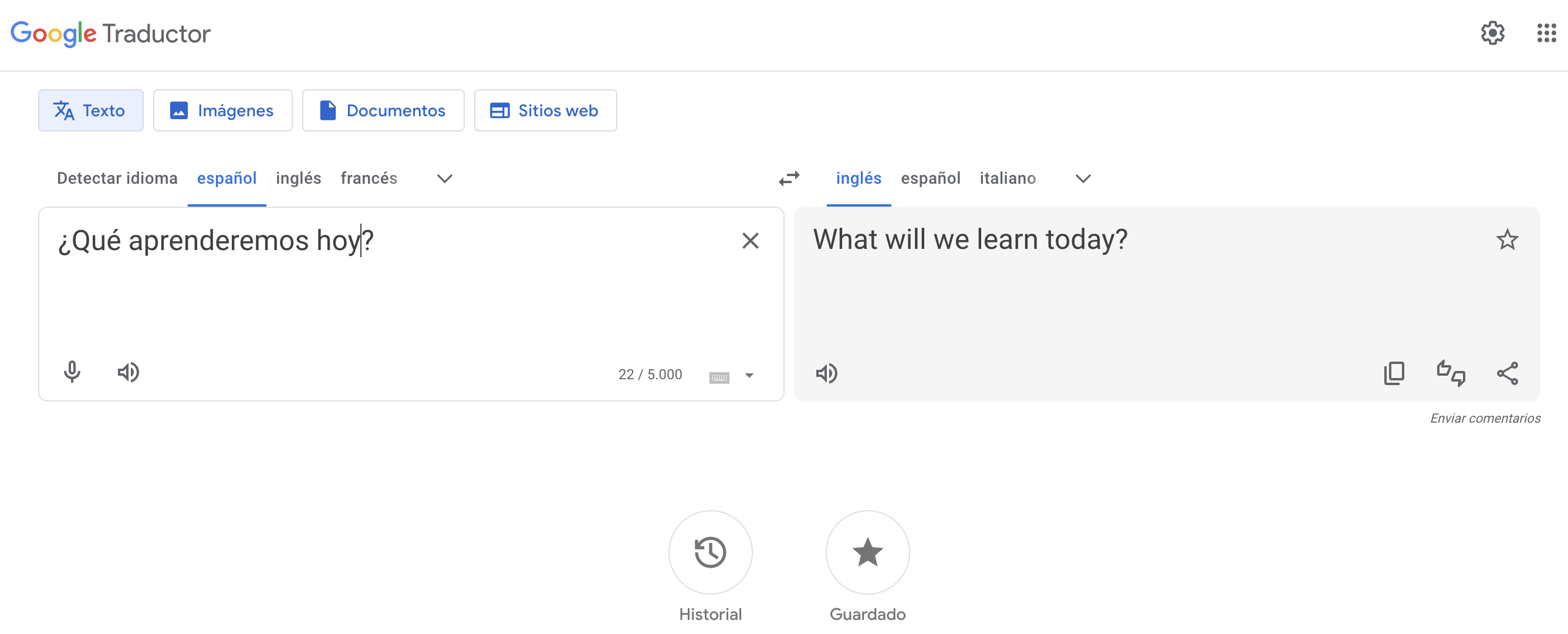1568x634 pixels.
Task: Share the translation
Action: click(x=1508, y=373)
